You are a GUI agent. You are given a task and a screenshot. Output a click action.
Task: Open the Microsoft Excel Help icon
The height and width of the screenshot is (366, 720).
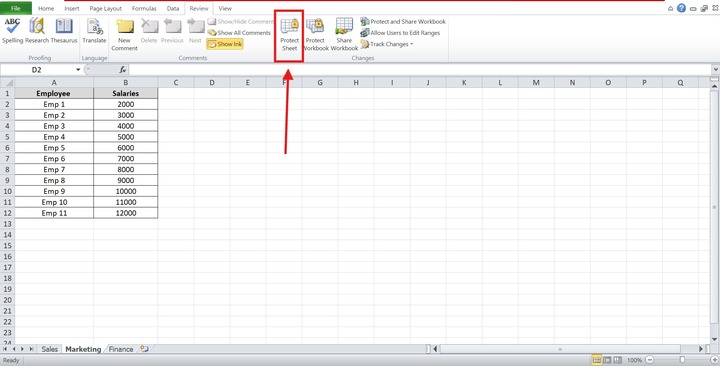point(681,8)
